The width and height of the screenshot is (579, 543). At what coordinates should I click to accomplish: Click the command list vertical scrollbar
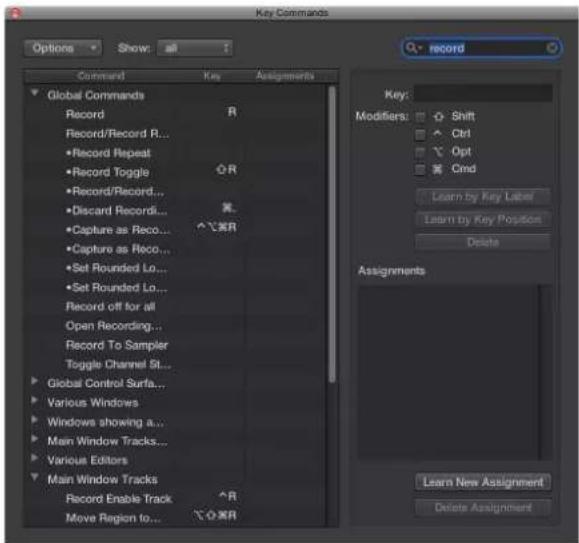coord(332,234)
